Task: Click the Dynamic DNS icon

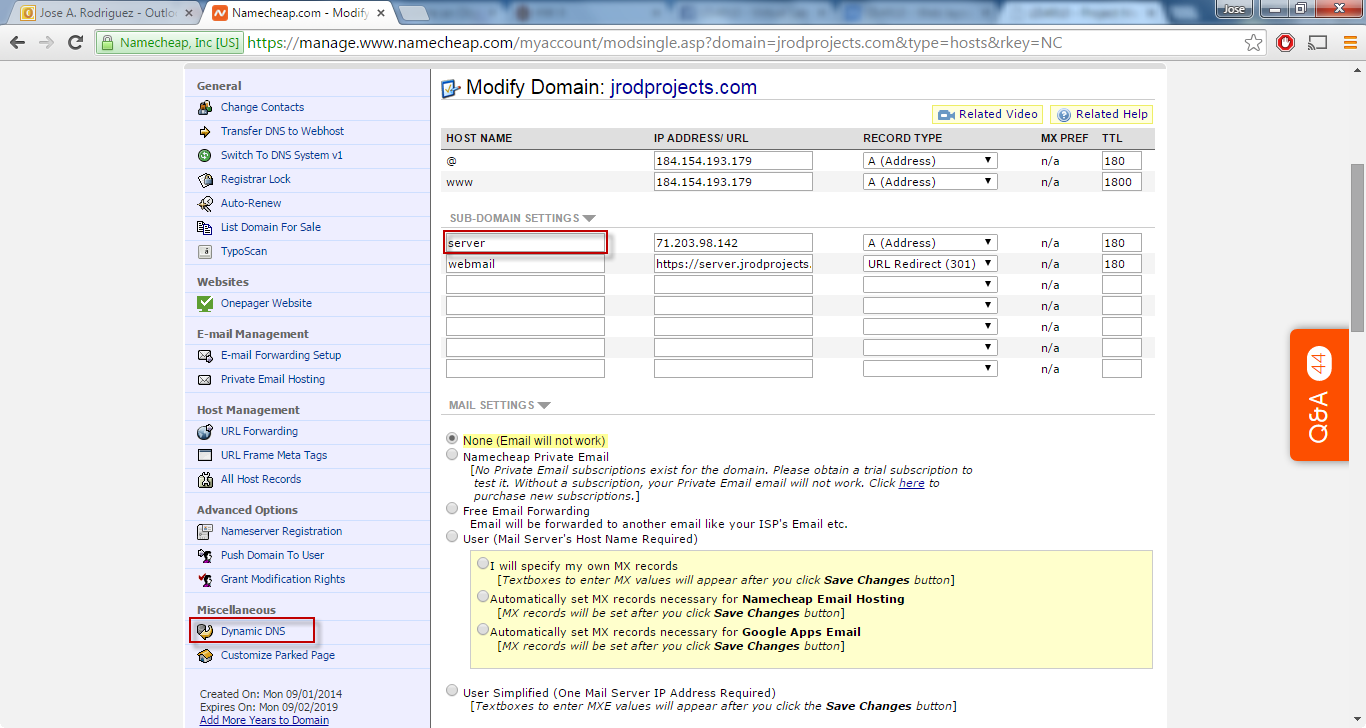Action: tap(205, 631)
